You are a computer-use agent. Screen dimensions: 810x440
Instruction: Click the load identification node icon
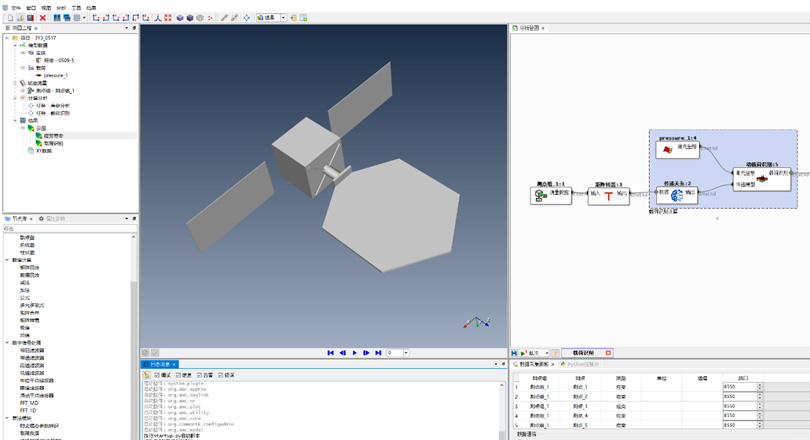[x=762, y=179]
